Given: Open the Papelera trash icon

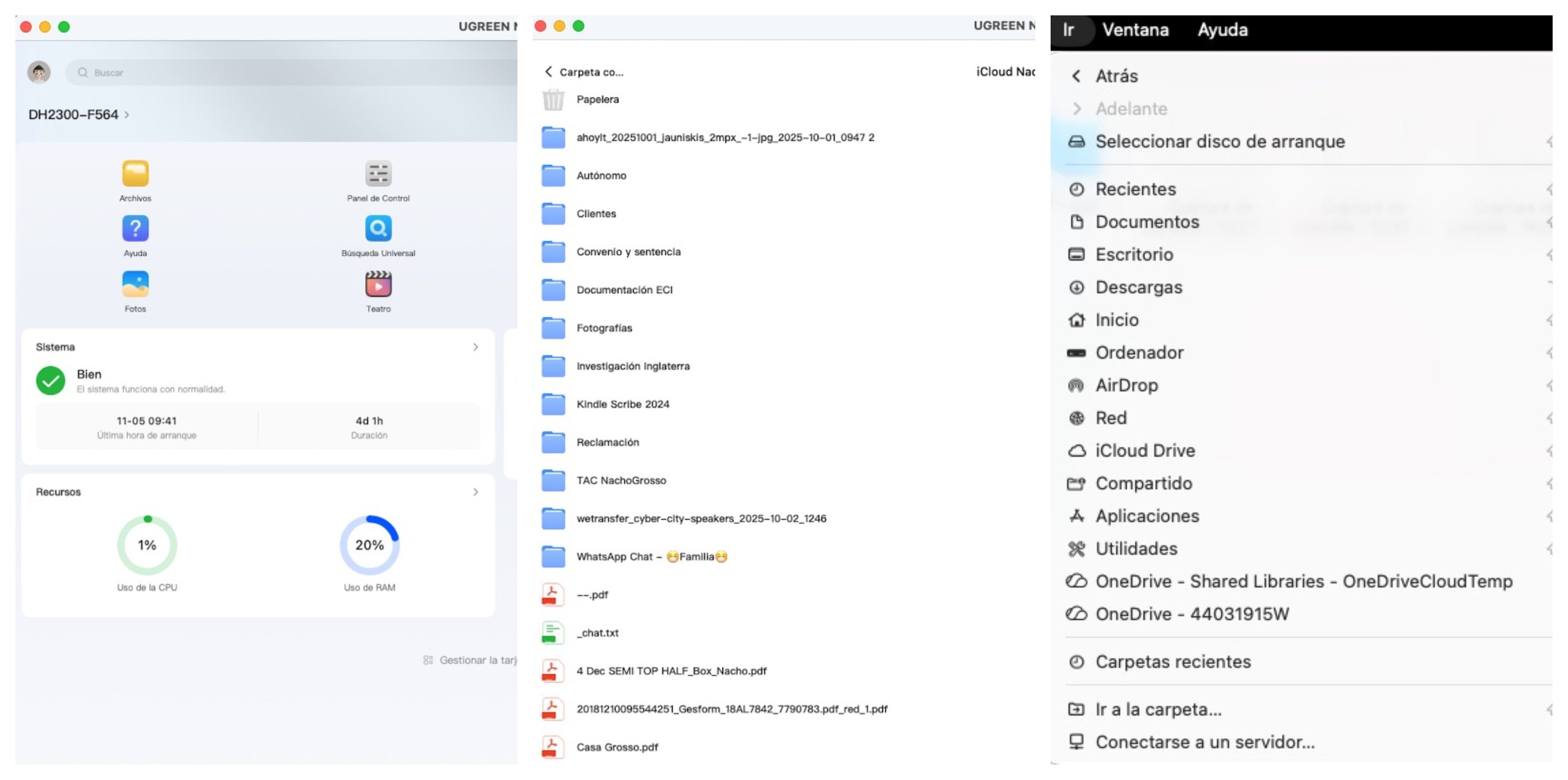Looking at the screenshot, I should [553, 99].
